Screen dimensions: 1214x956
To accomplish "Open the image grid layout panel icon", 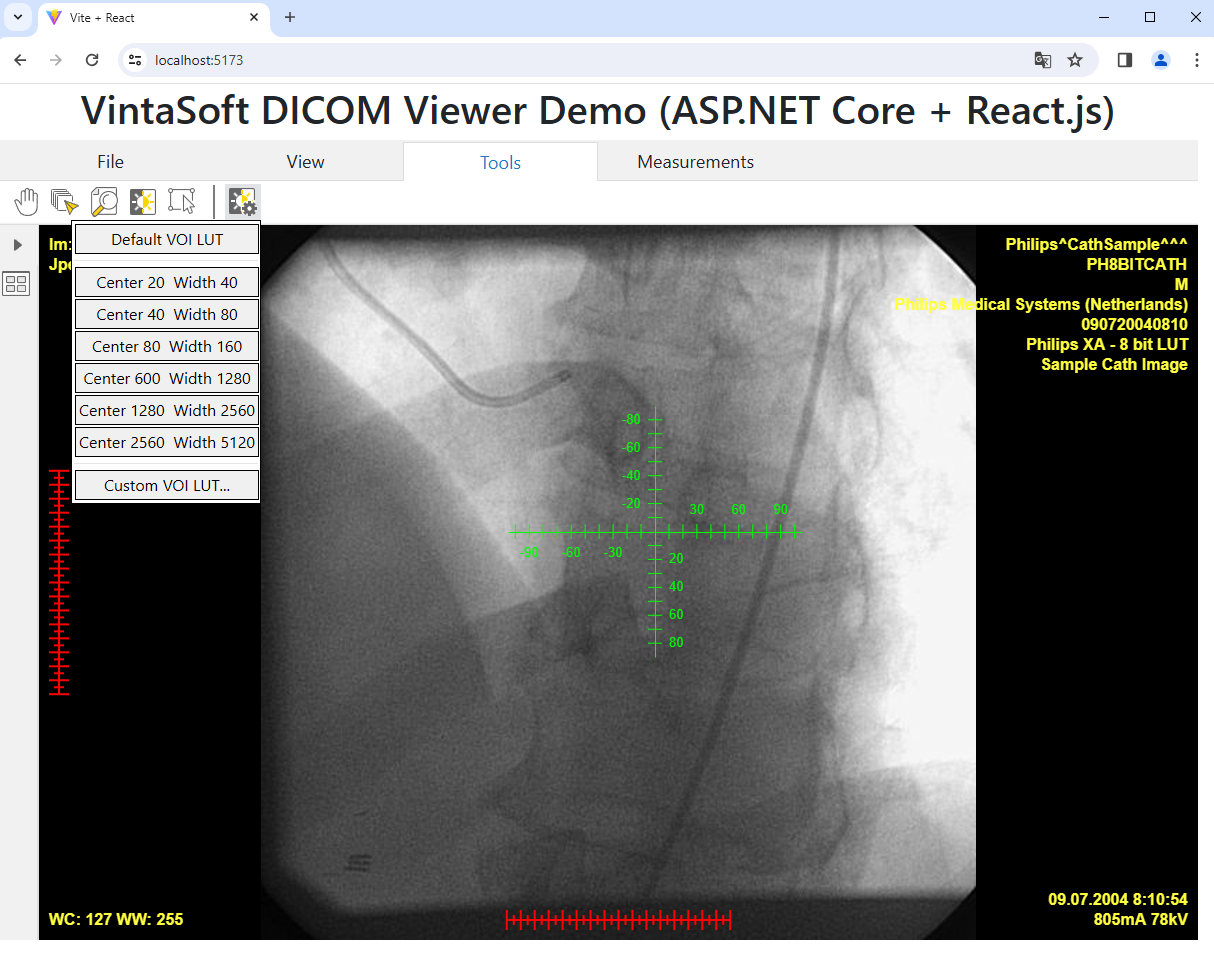I will coord(17,284).
